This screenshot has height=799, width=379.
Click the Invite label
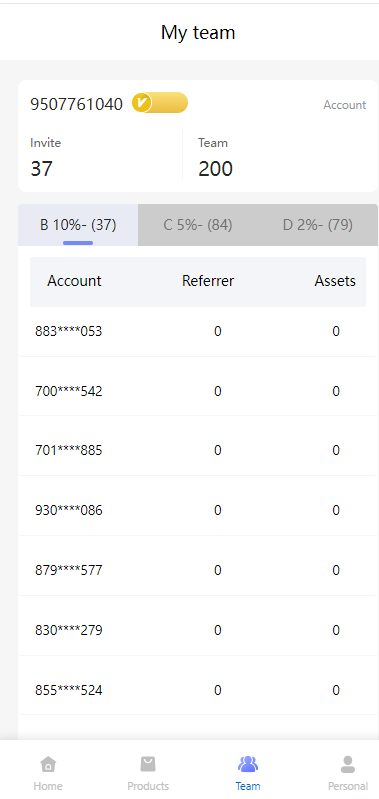tap(45, 143)
